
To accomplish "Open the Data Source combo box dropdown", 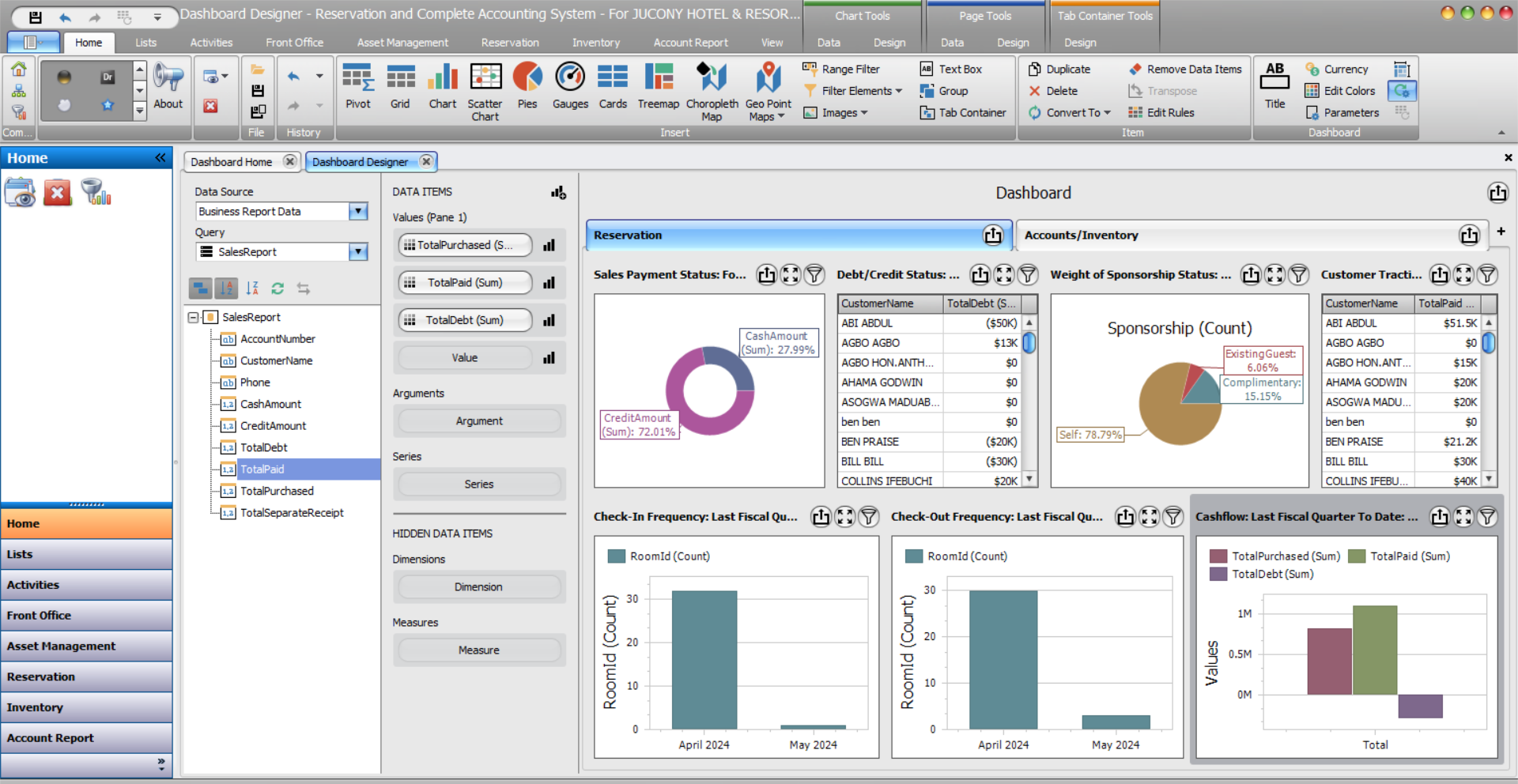I will tap(358, 211).
